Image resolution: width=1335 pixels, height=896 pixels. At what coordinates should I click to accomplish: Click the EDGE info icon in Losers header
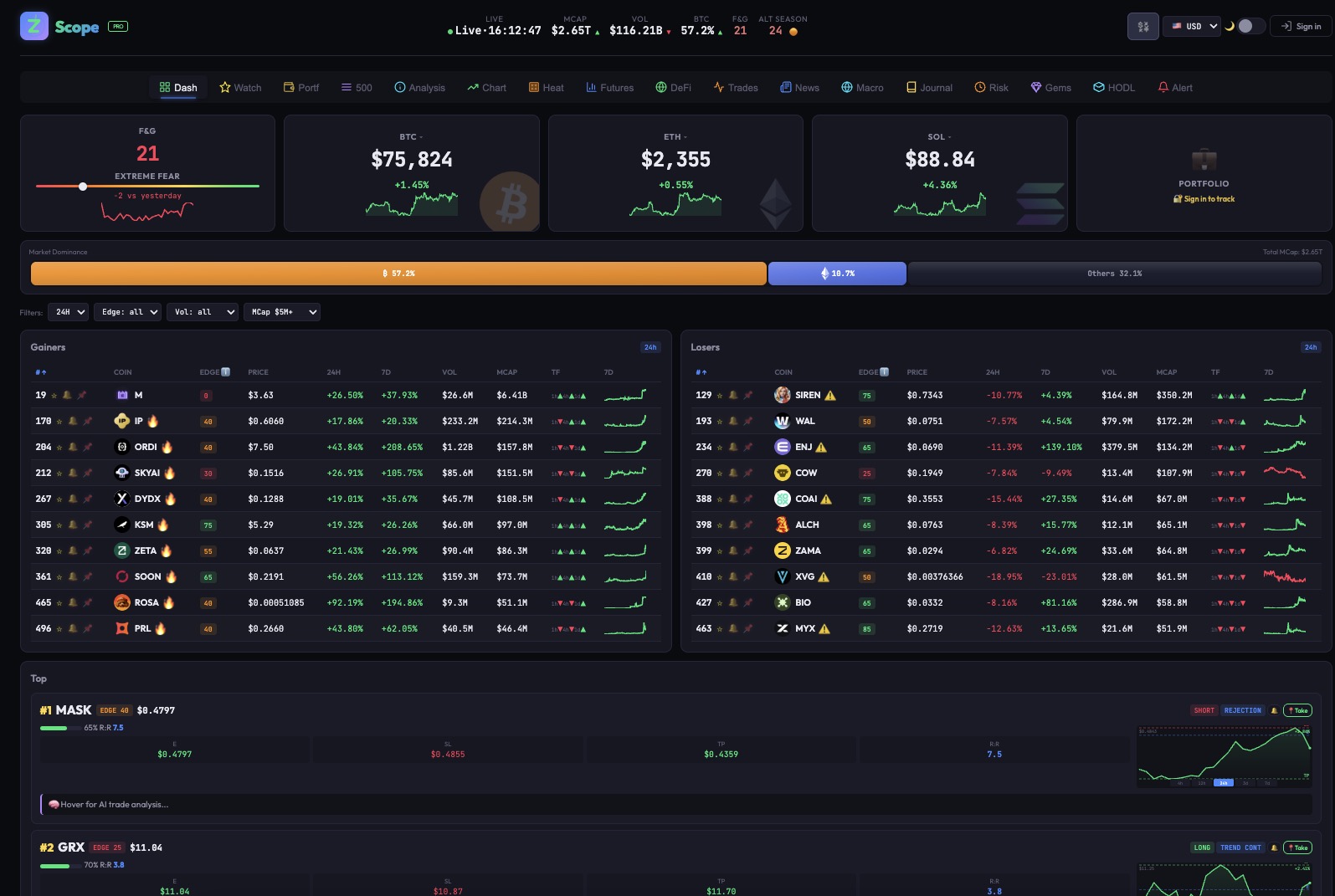point(885,372)
